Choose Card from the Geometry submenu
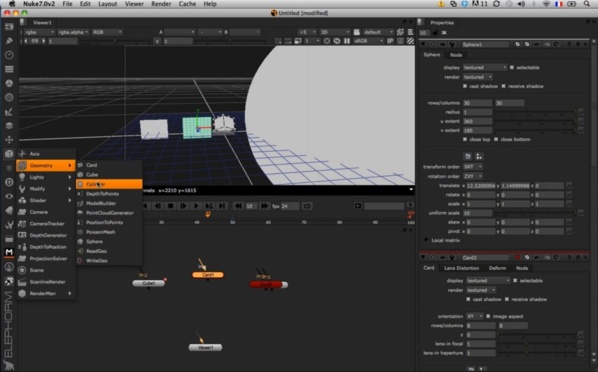Viewport: 598px width, 372px height. coord(109,165)
